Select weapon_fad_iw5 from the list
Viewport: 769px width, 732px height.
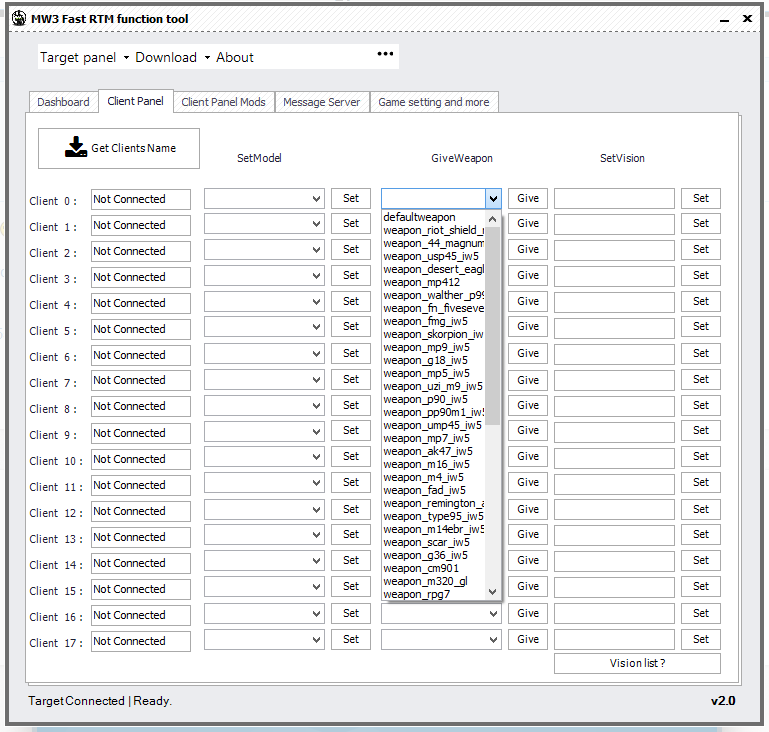pos(434,490)
